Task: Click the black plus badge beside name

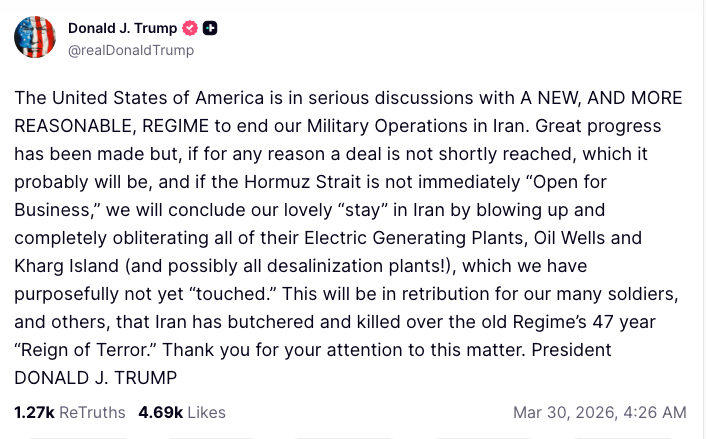Action: [x=210, y=28]
